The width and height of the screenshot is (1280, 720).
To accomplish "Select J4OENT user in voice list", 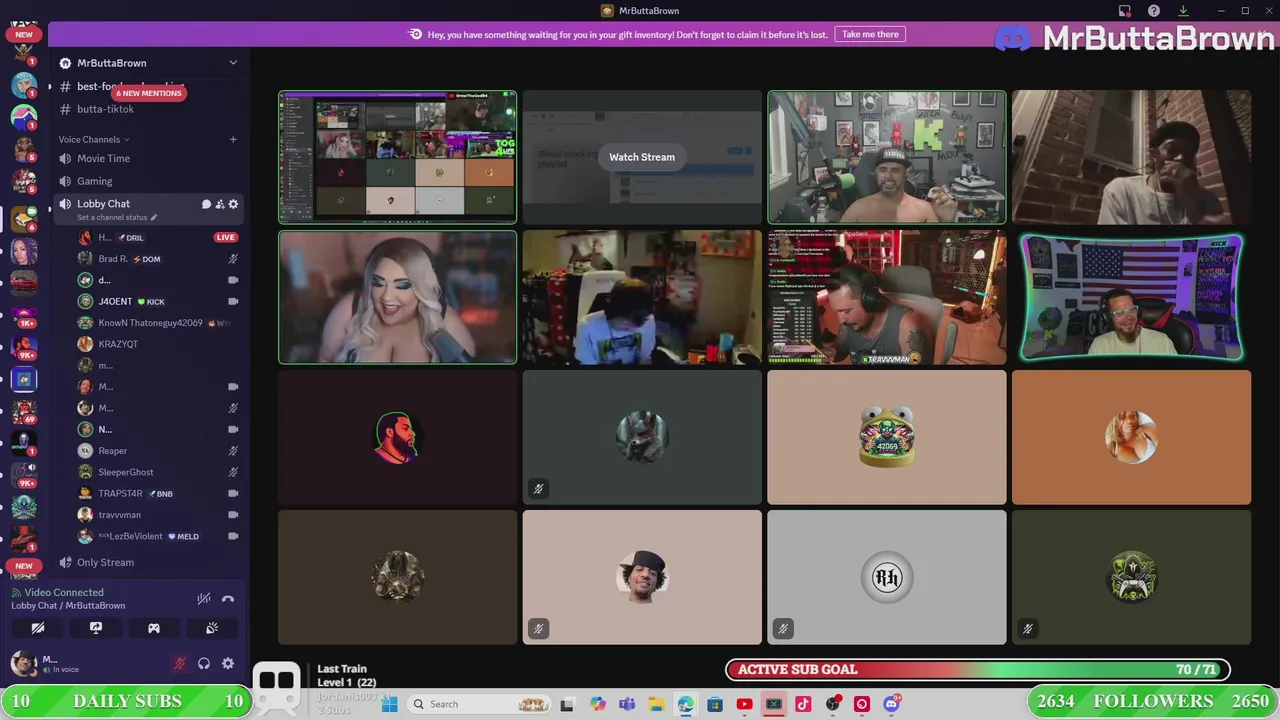I will 115,301.
